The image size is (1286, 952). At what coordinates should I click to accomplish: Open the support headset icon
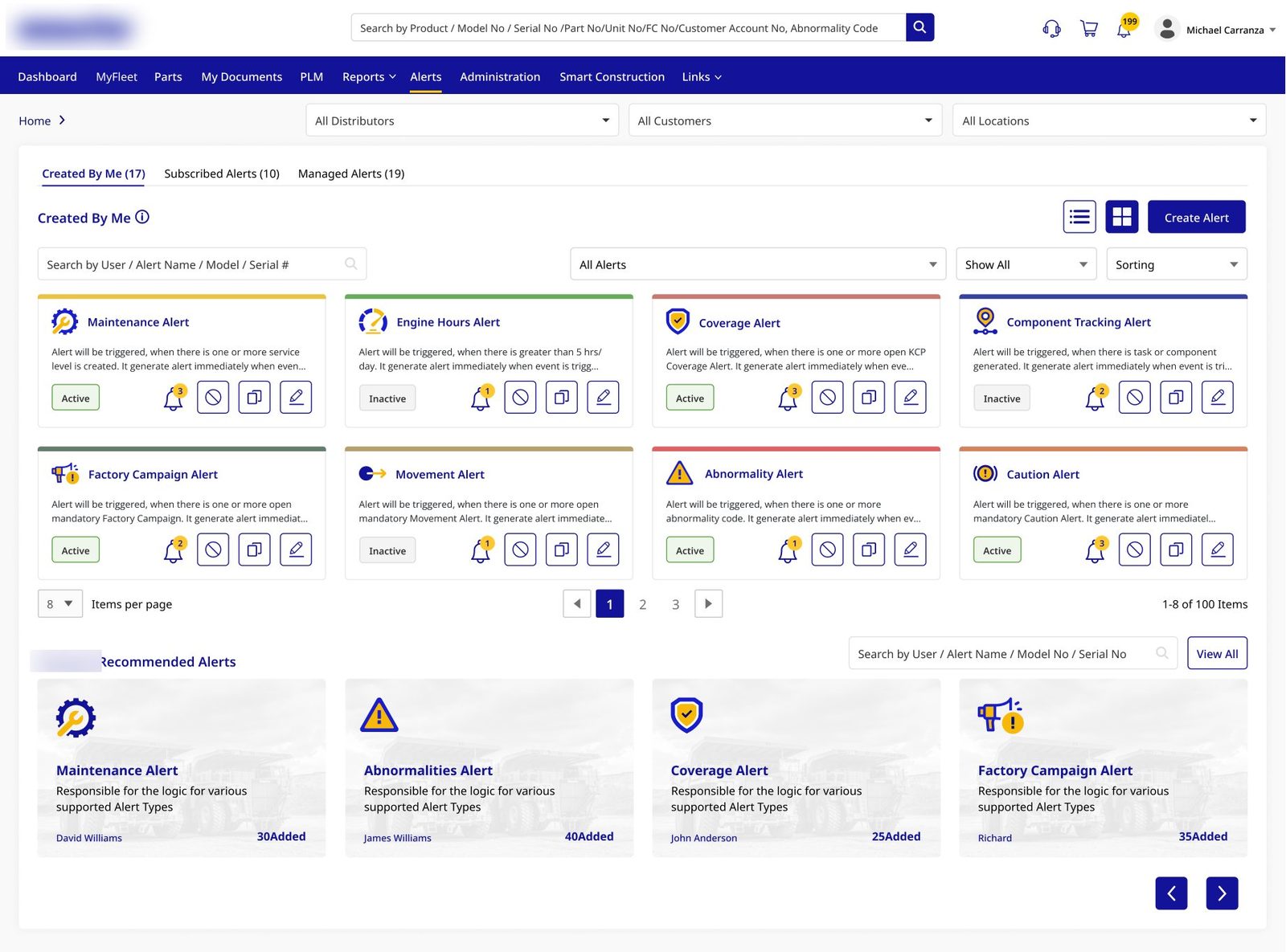[1051, 29]
